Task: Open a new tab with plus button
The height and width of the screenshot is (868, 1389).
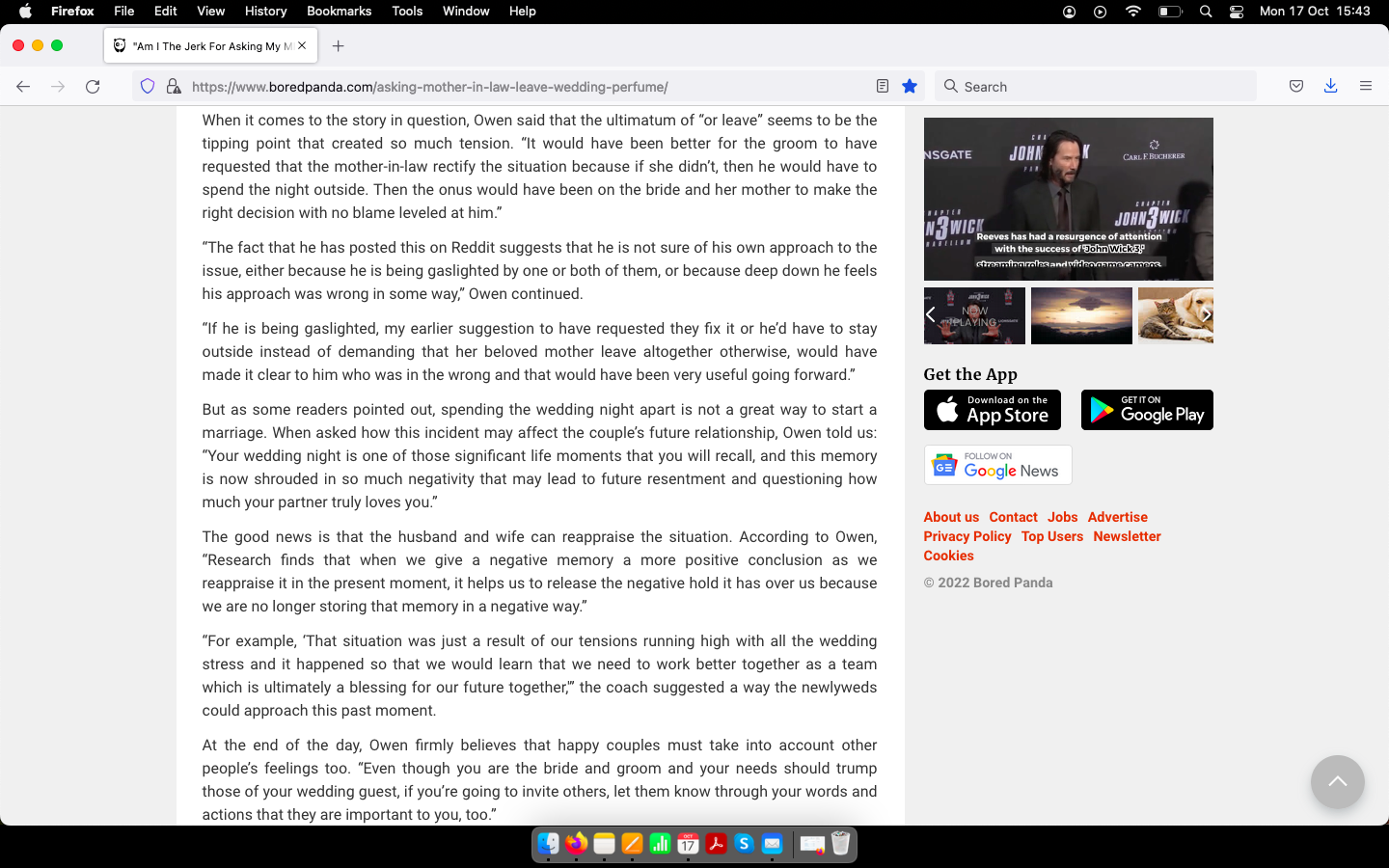Action: (338, 46)
